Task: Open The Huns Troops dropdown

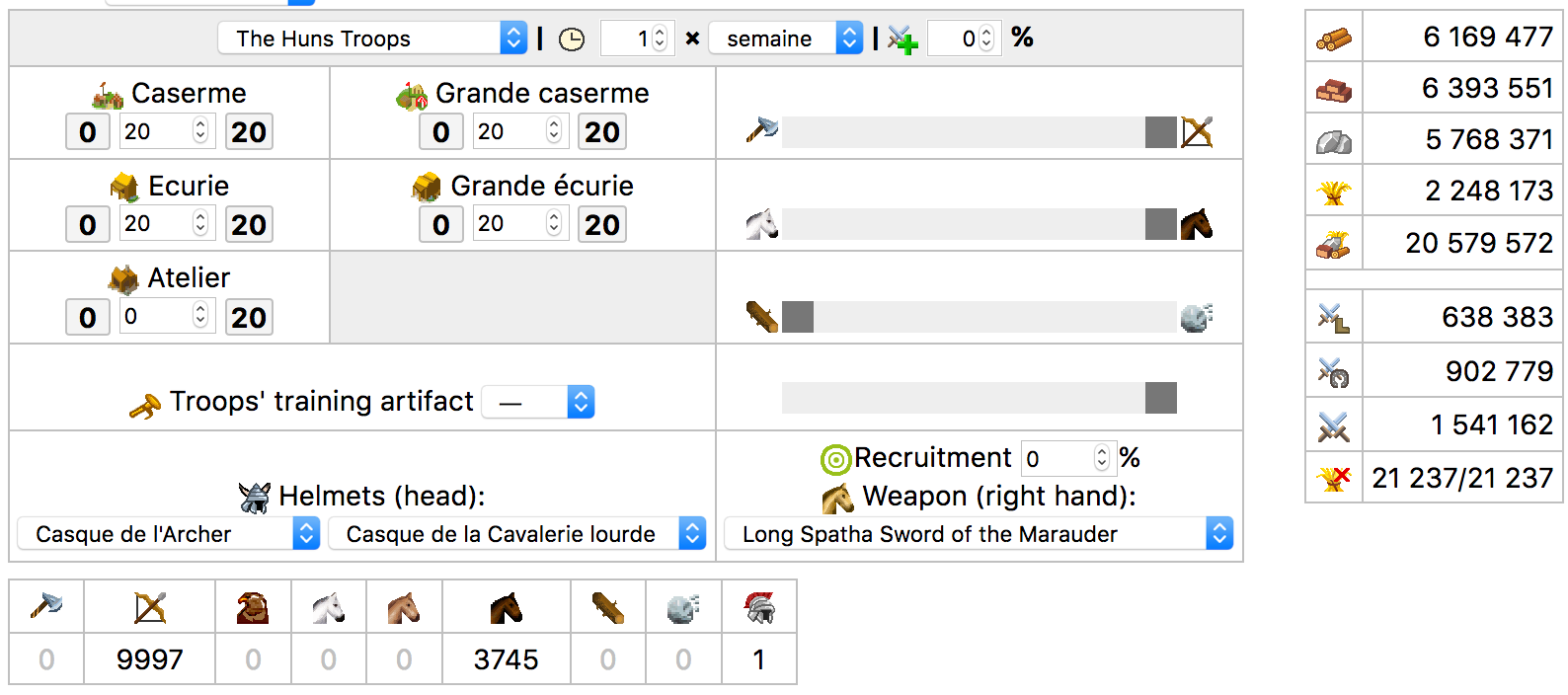Action: click(372, 39)
